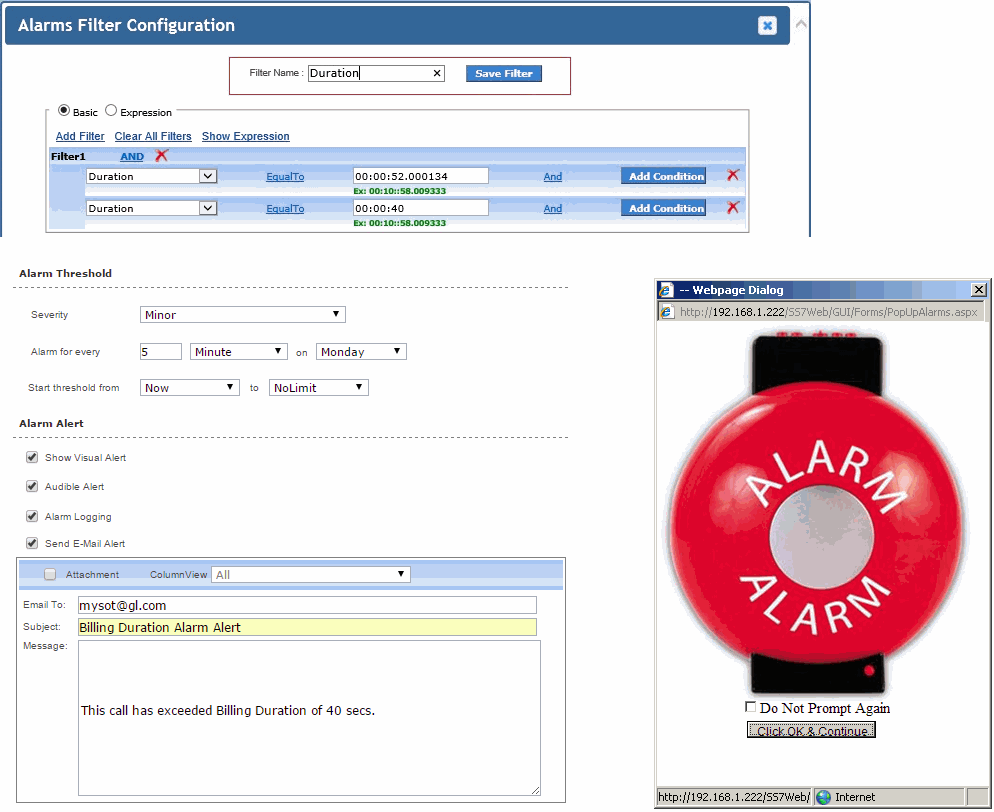Open the Start threshold Now dropdown
994x812 pixels.
pyautogui.click(x=190, y=387)
